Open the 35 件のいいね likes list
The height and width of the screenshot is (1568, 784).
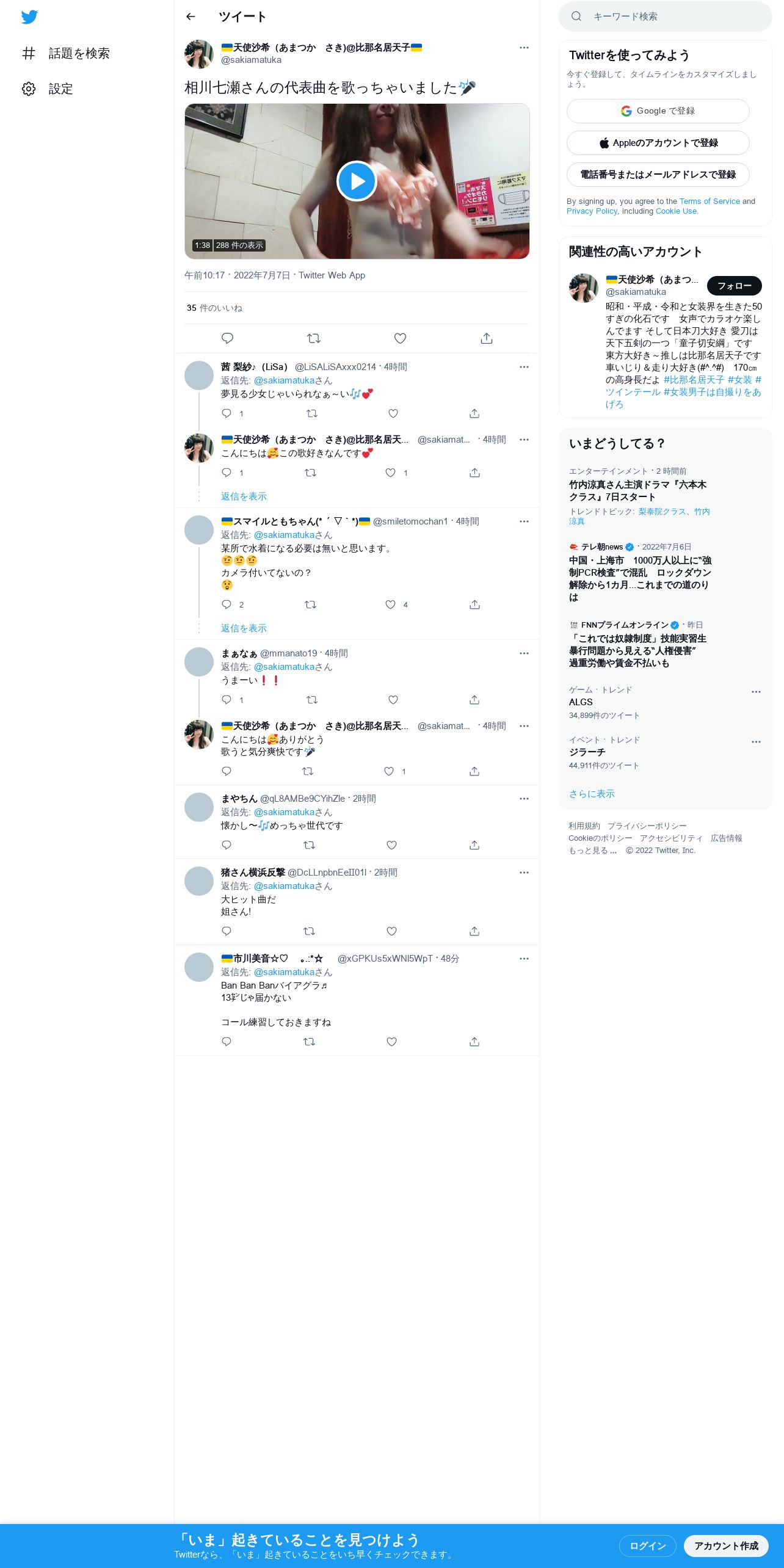click(x=214, y=308)
